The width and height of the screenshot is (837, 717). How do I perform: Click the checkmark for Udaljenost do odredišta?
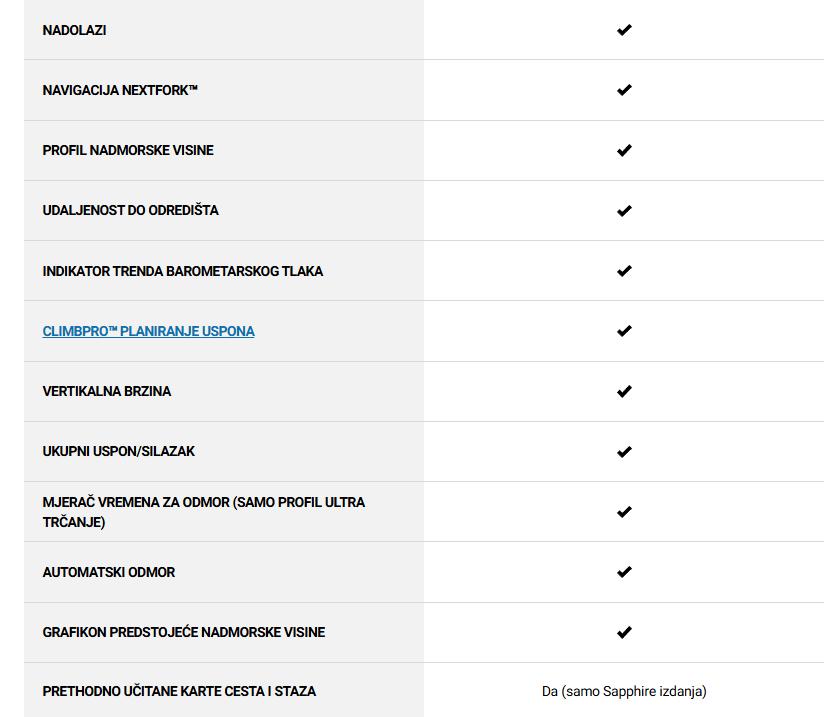[x=624, y=210]
